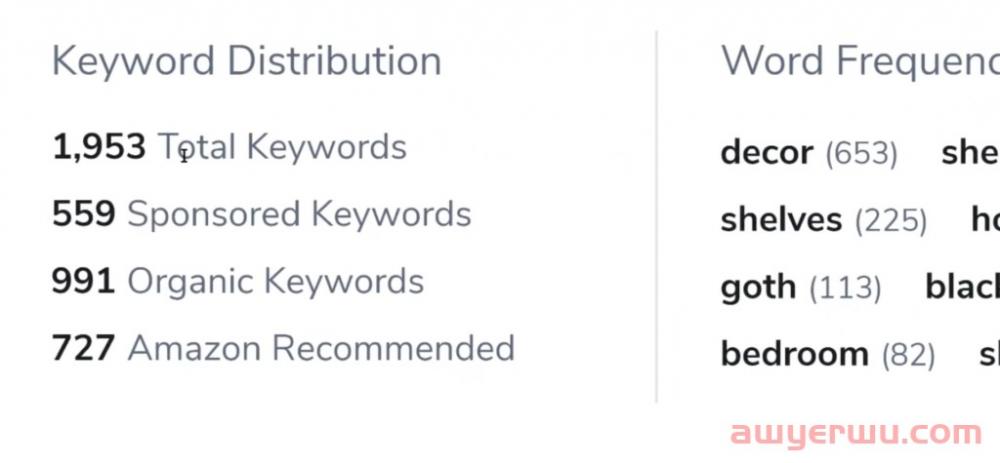Image resolution: width=1000 pixels, height=463 pixels.
Task: Click the Word Frequency heading
Action: 860,62
